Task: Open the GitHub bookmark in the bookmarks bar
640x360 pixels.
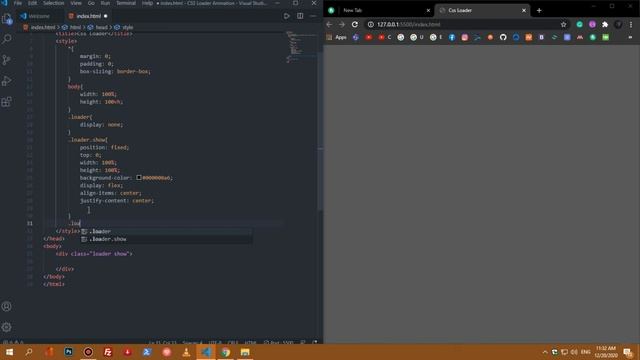Action: point(503,37)
